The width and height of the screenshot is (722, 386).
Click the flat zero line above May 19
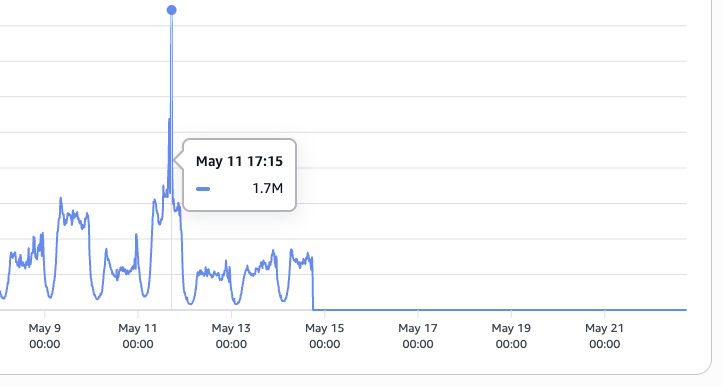[511, 310]
